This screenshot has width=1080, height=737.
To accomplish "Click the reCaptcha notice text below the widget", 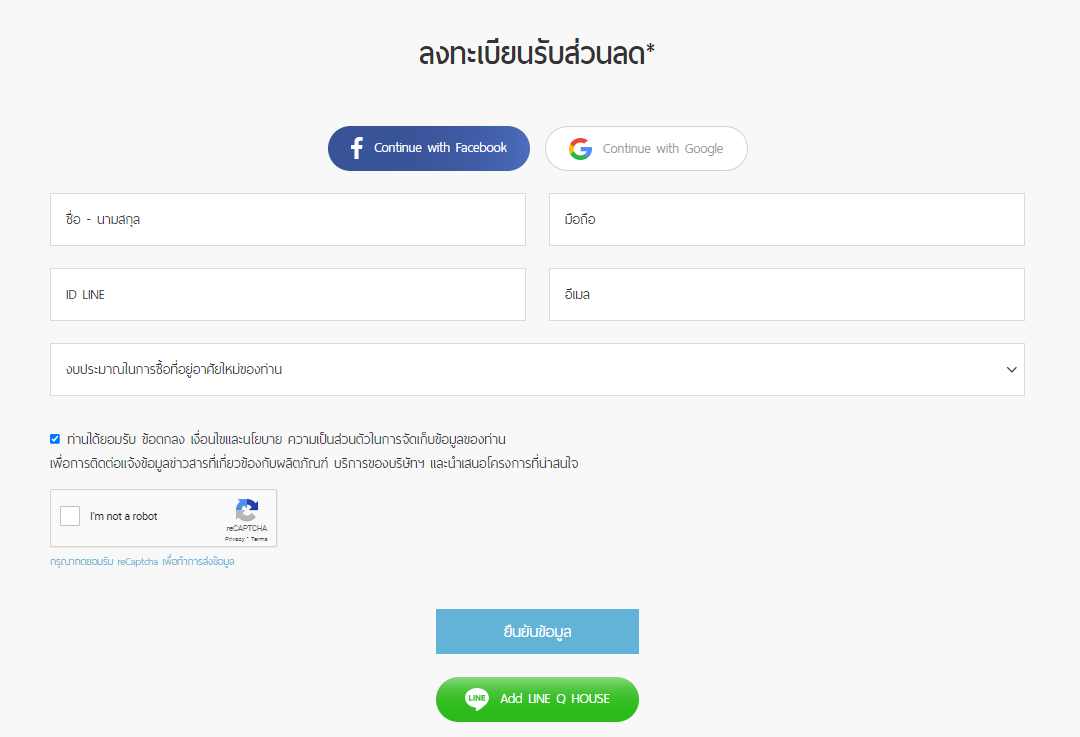I will (143, 562).
